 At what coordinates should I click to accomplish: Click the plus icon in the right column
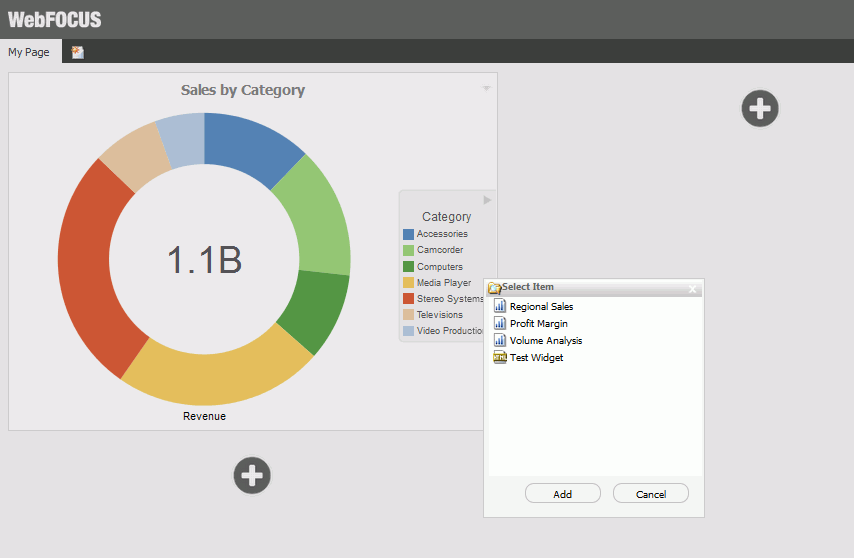760,108
